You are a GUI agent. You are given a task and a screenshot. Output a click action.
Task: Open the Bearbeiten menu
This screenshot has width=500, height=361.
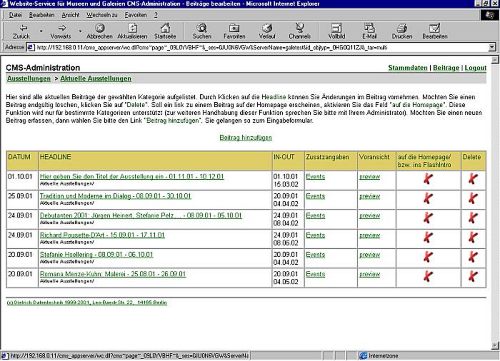pos(42,15)
